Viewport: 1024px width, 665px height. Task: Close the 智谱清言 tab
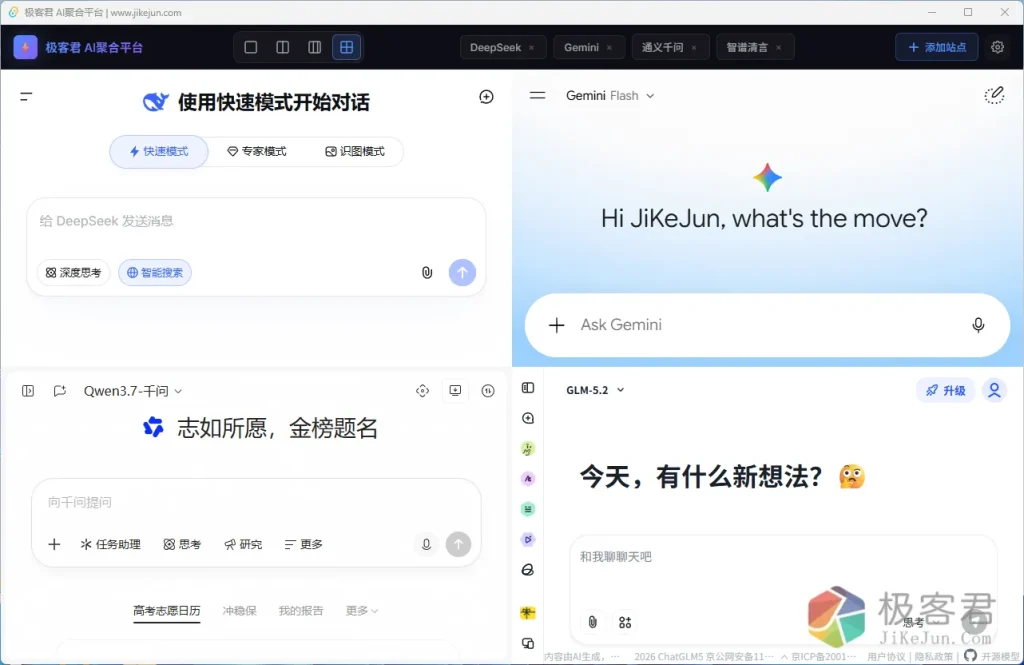[x=778, y=48]
